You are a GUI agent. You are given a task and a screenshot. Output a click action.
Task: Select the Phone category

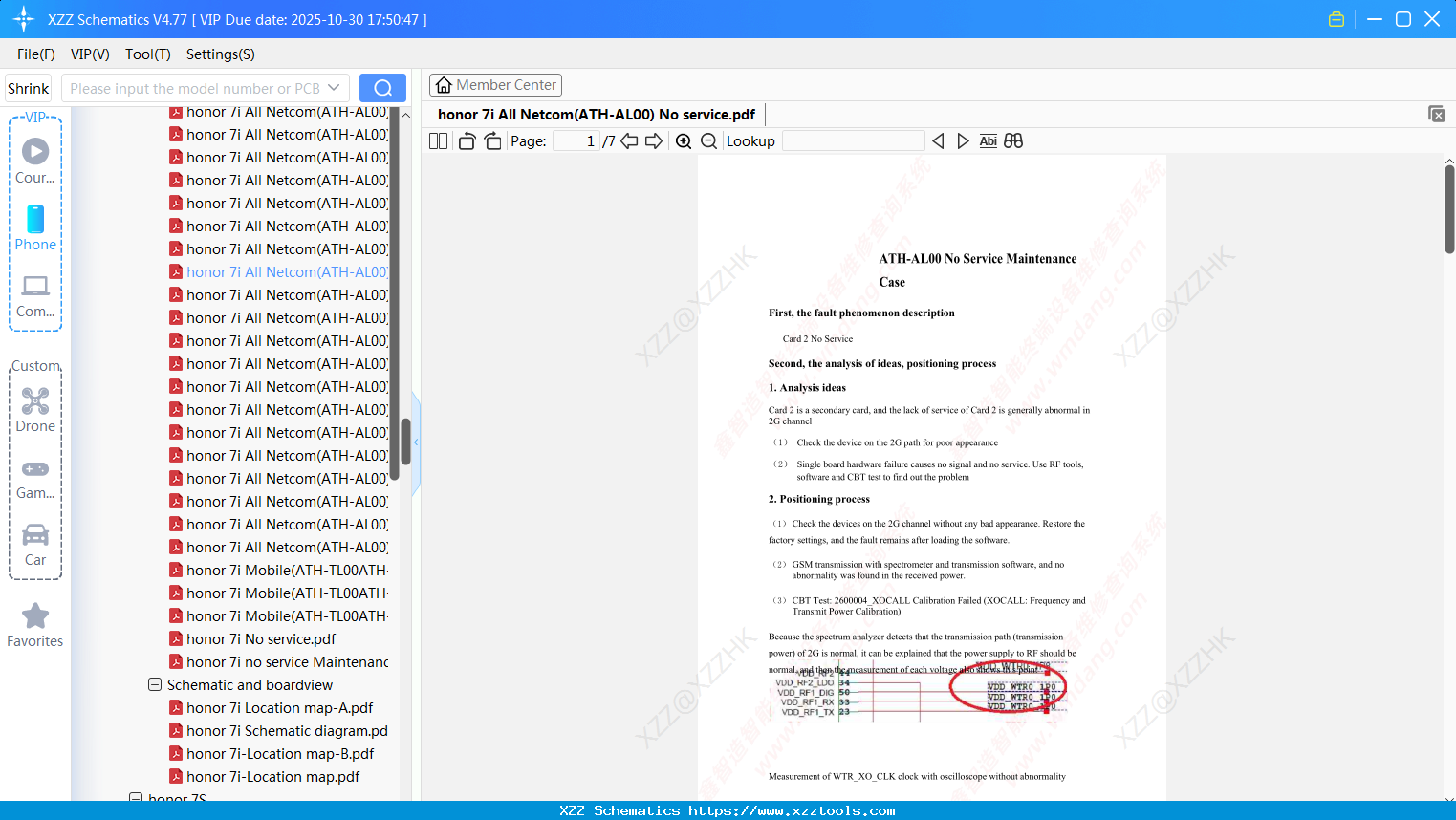click(x=35, y=227)
